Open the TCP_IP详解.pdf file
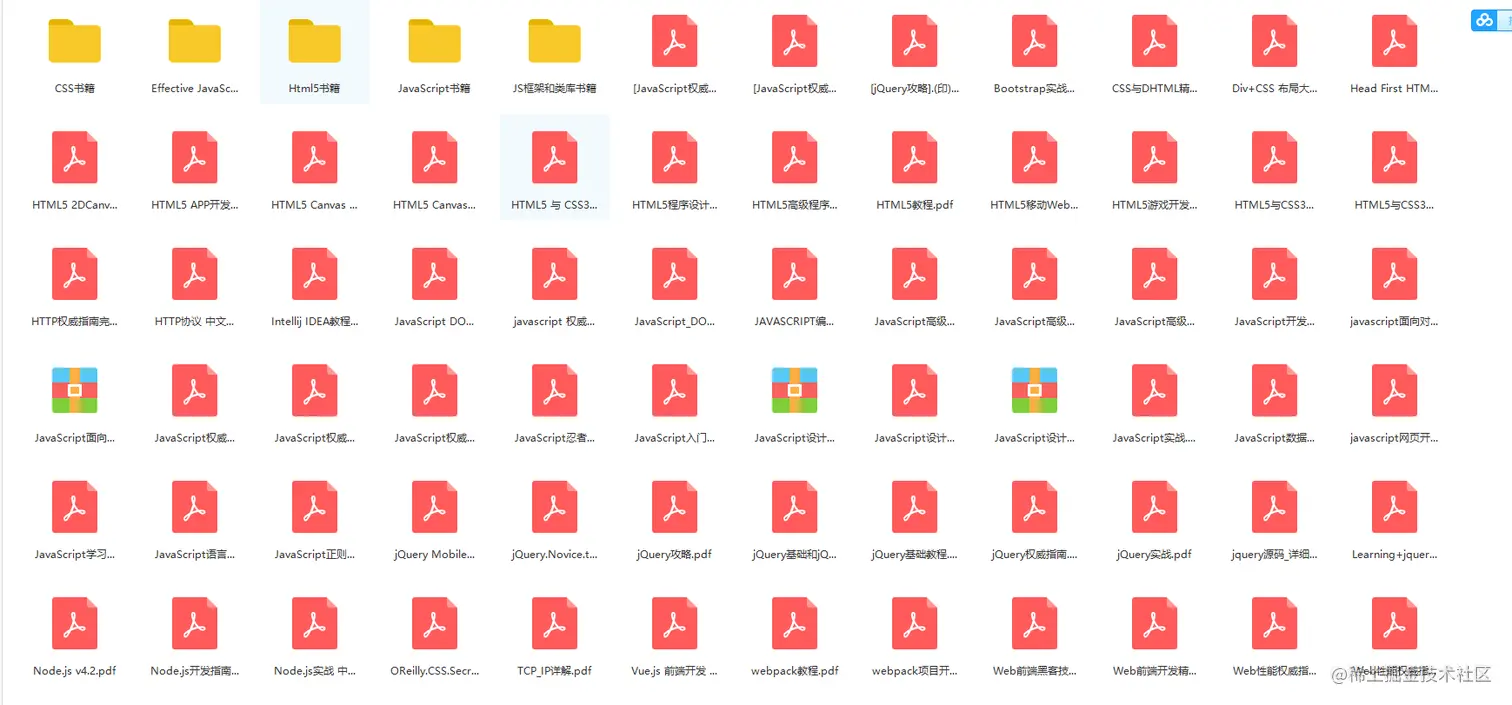Screen dimensions: 1512x705 (555, 623)
